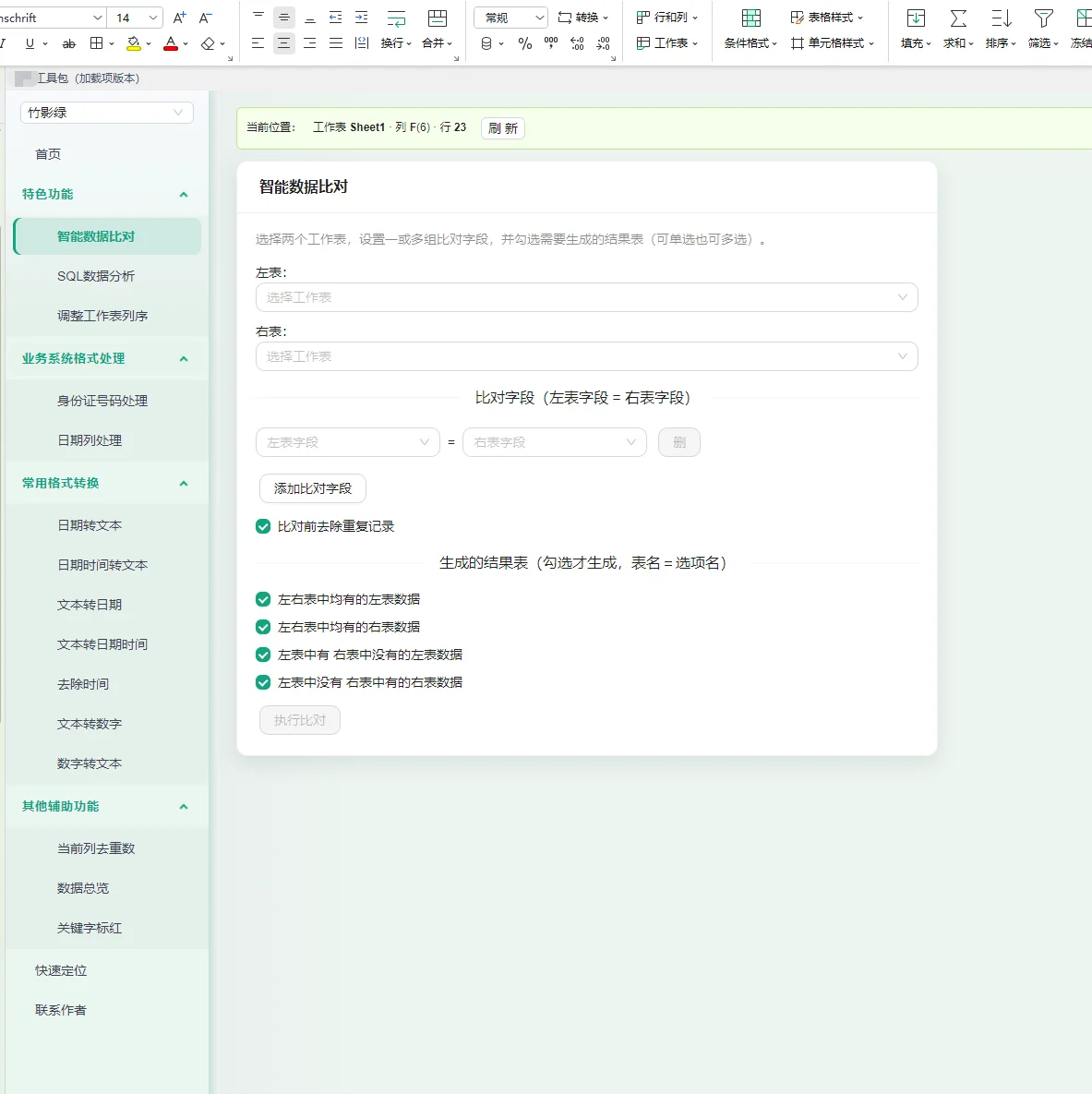This screenshot has width=1092, height=1094.
Task: Open the 右表字段 field dropdown
Action: pos(555,442)
